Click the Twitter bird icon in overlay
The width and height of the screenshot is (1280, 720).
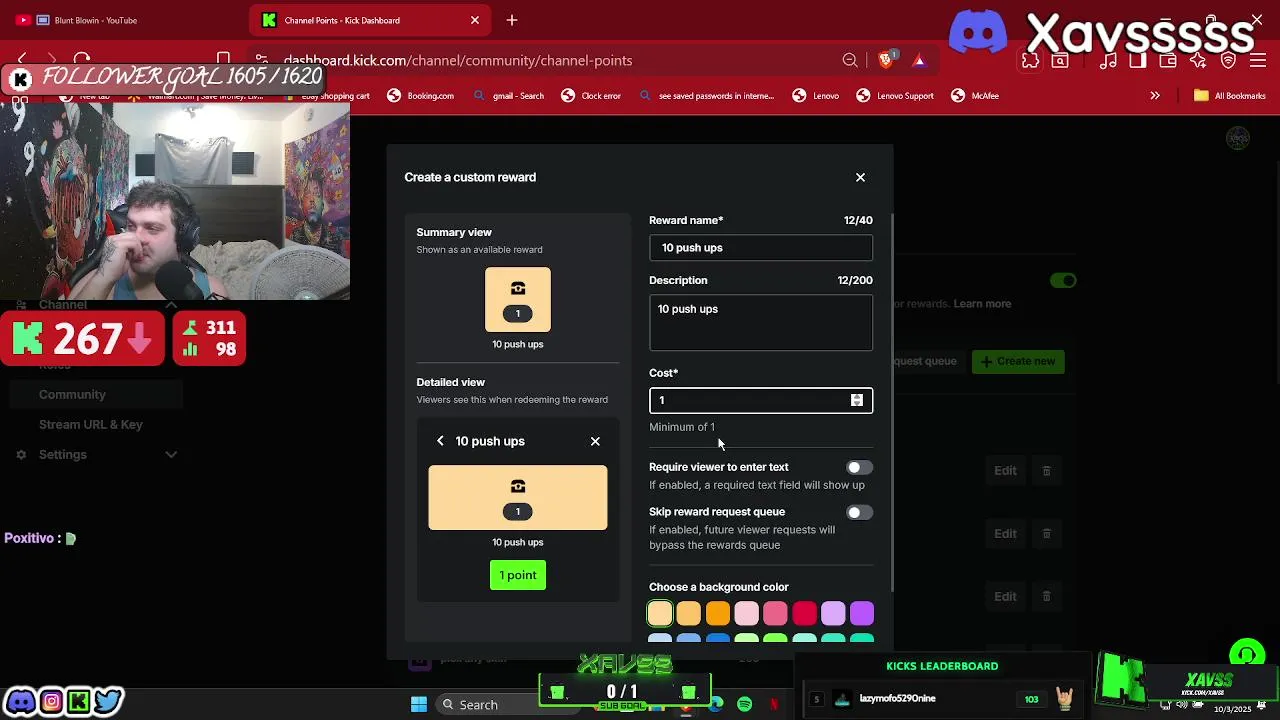pos(108,701)
